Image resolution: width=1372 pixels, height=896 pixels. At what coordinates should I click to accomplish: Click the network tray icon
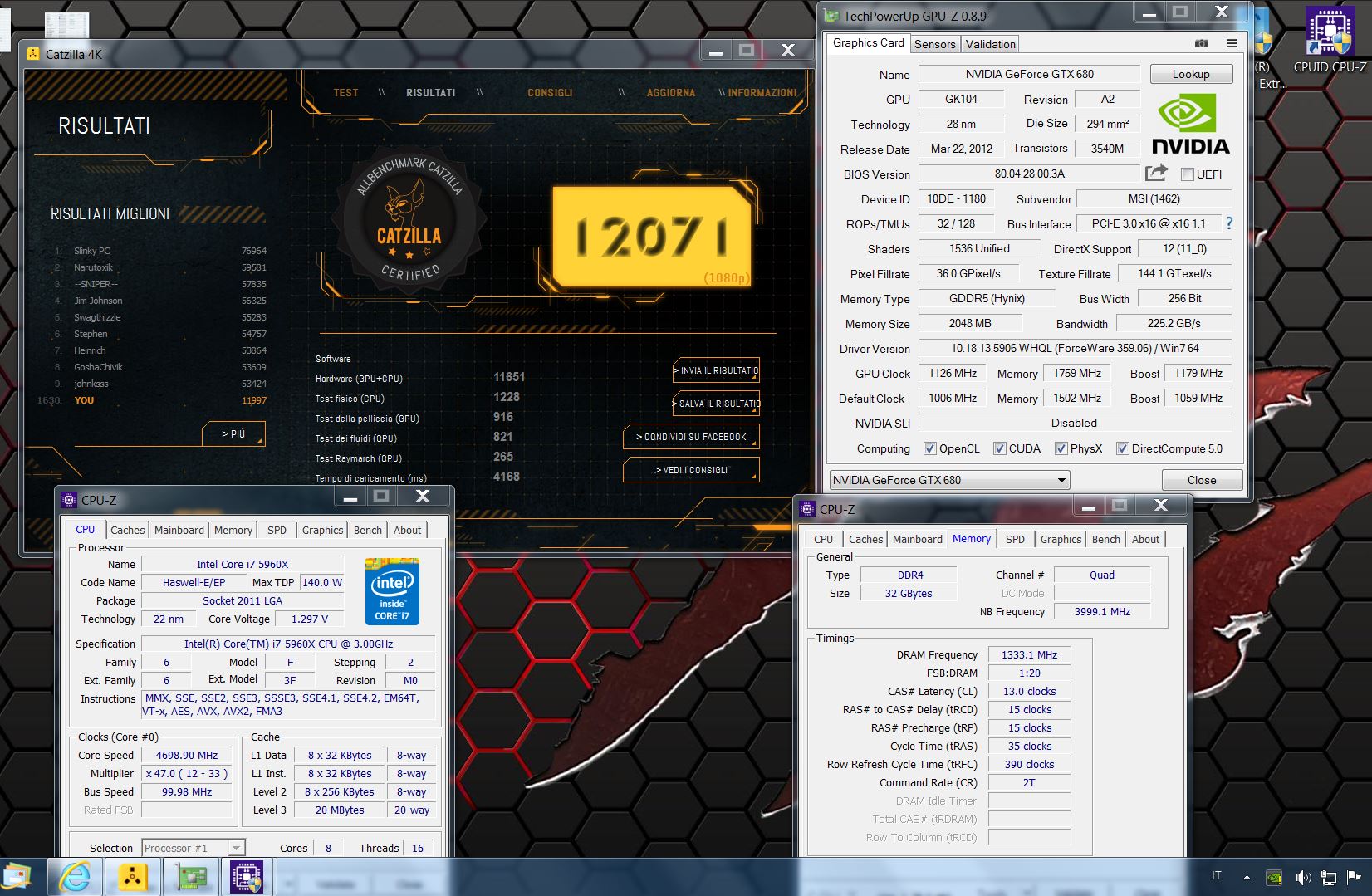point(1329,877)
